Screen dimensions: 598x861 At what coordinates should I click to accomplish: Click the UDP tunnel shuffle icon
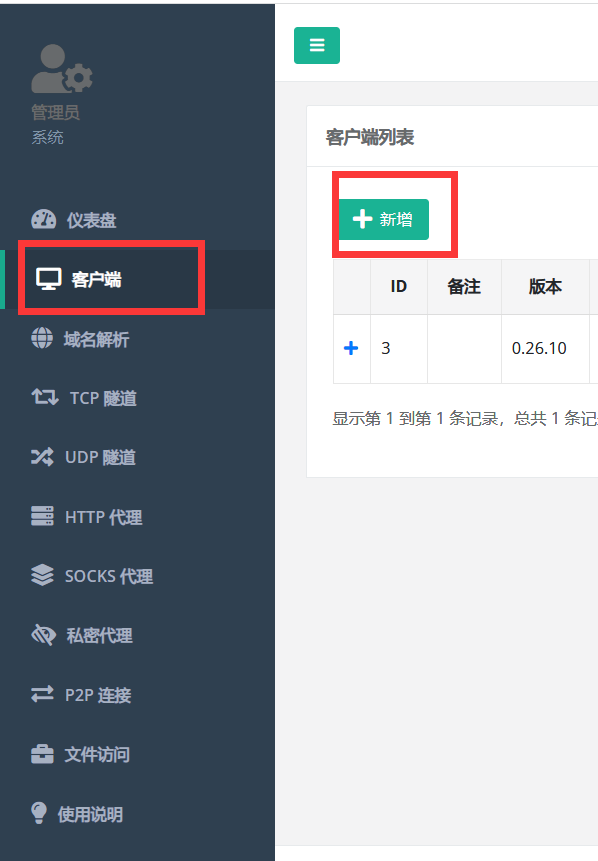42,457
